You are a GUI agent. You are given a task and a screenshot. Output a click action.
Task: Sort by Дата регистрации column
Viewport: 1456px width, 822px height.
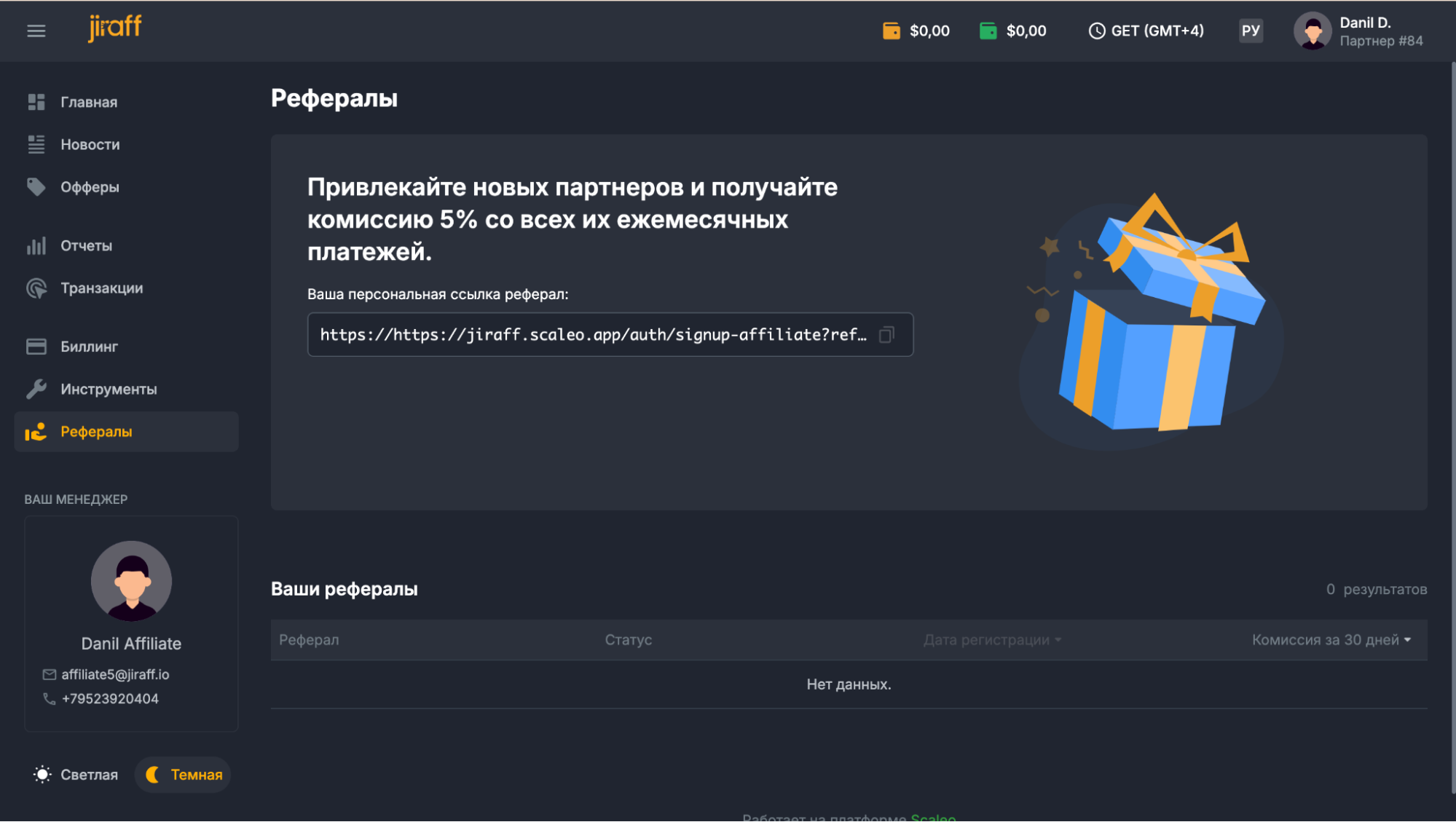point(992,640)
